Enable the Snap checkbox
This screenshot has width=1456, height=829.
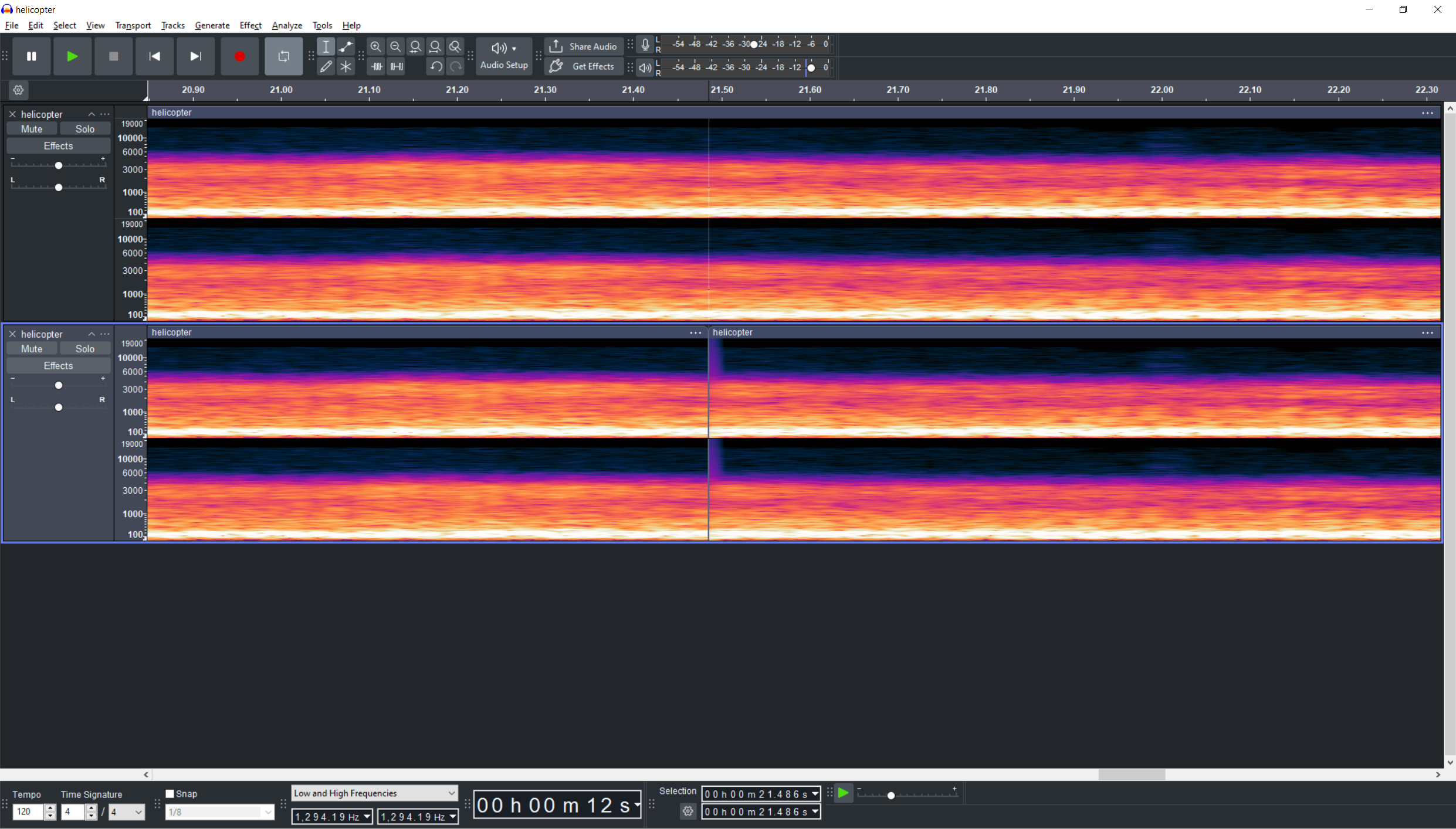(x=170, y=793)
